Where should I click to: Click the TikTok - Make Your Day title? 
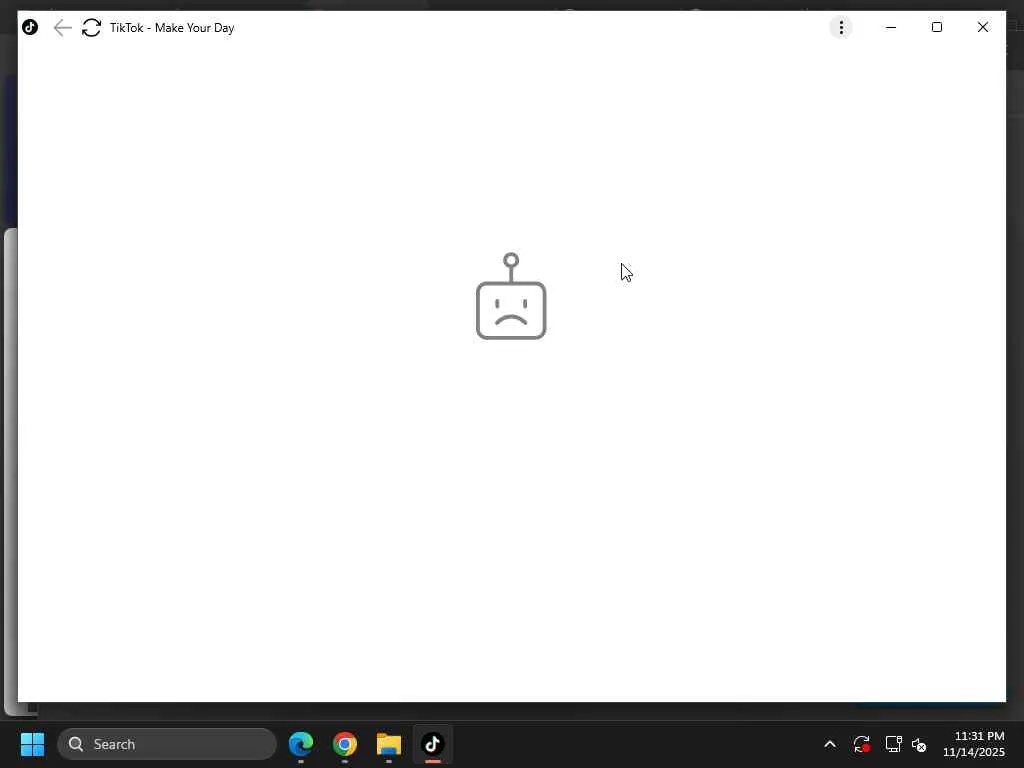pyautogui.click(x=172, y=27)
